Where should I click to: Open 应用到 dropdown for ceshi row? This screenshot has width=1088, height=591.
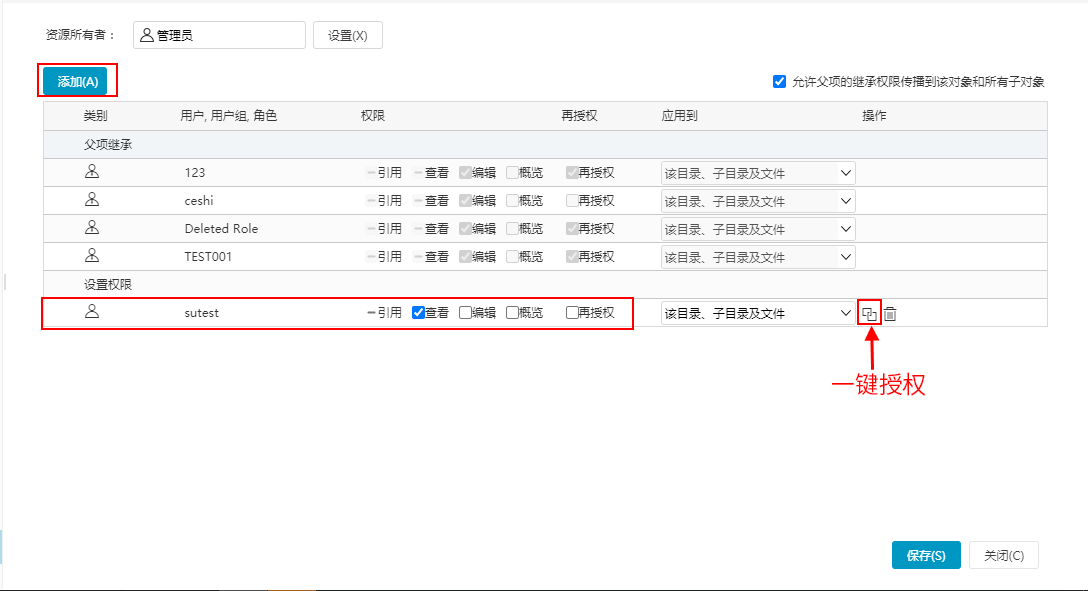758,201
